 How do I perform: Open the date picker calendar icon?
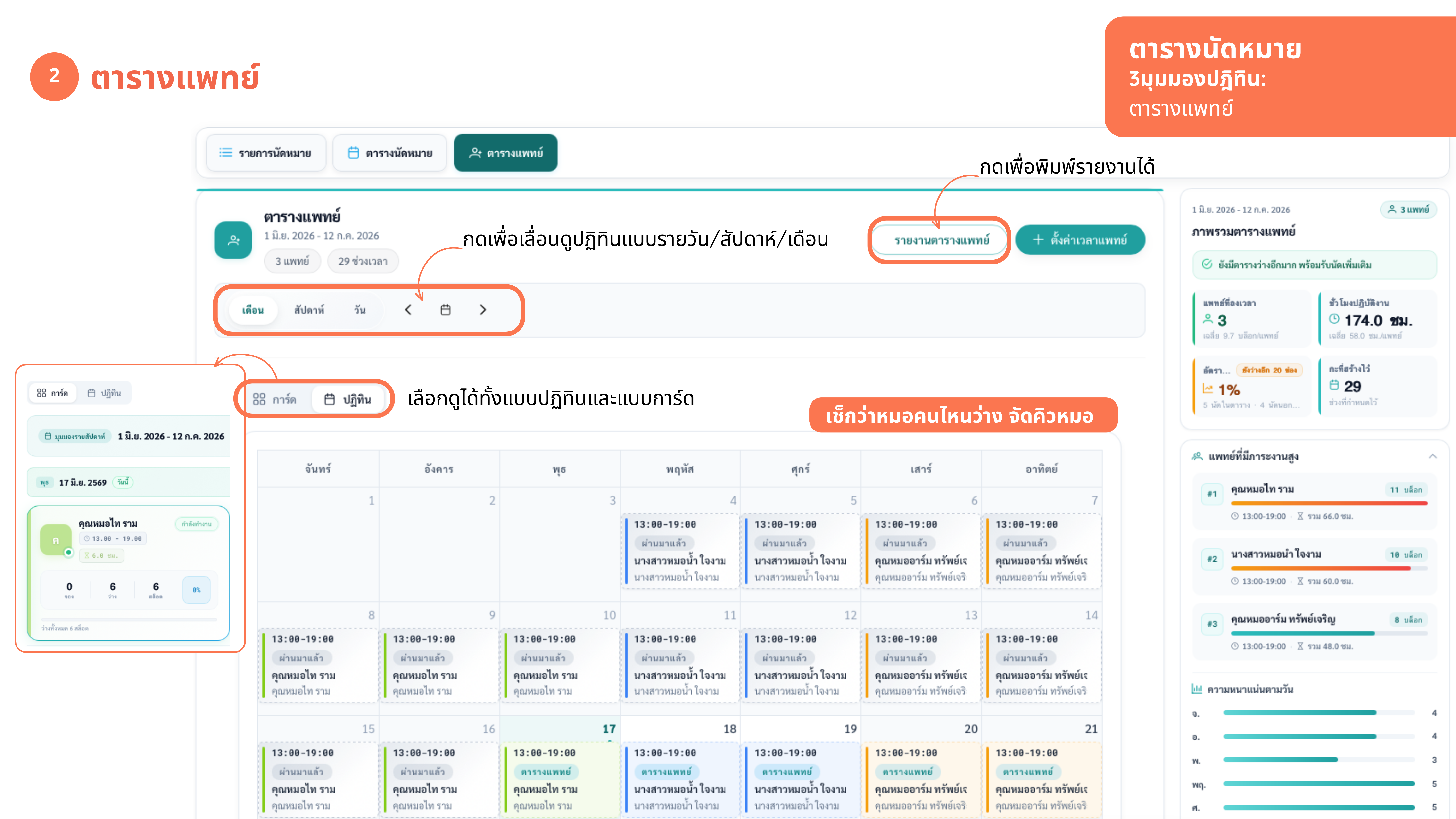point(445,310)
